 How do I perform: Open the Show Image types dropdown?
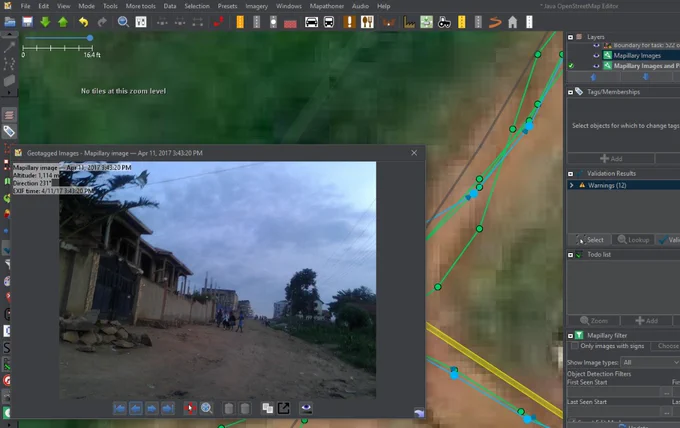tap(651, 362)
